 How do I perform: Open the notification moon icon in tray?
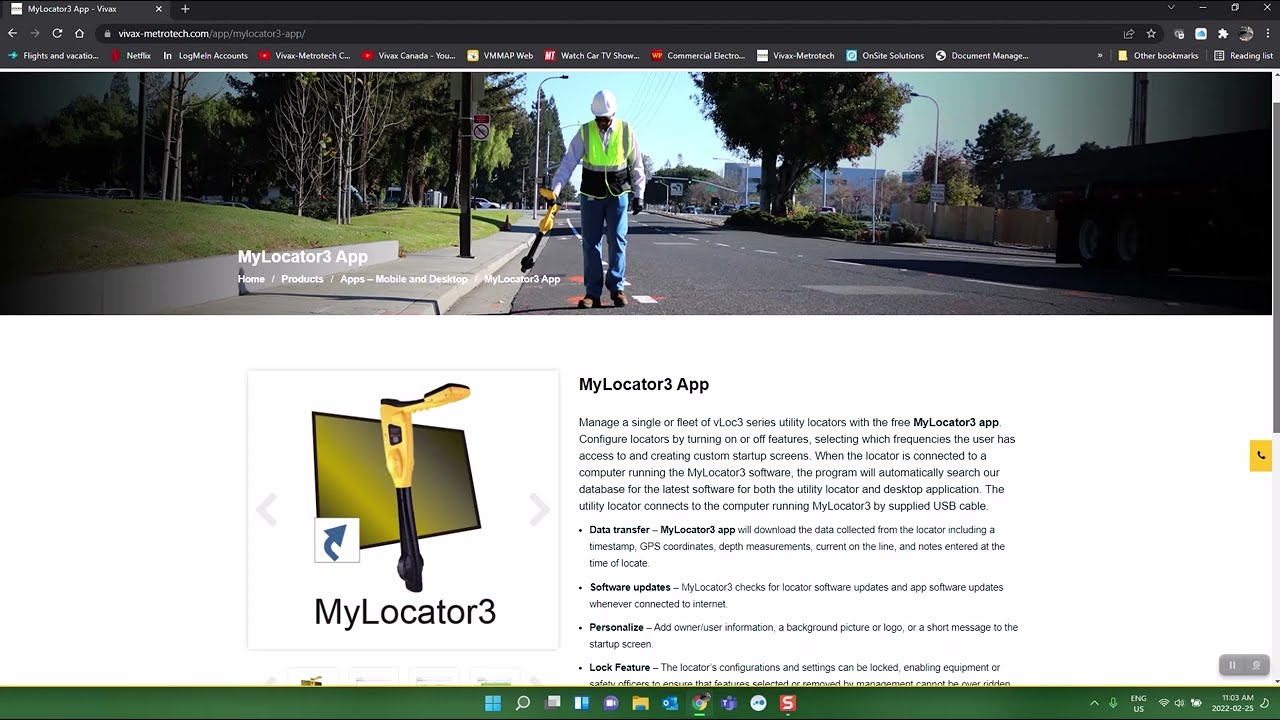tap(1266, 703)
